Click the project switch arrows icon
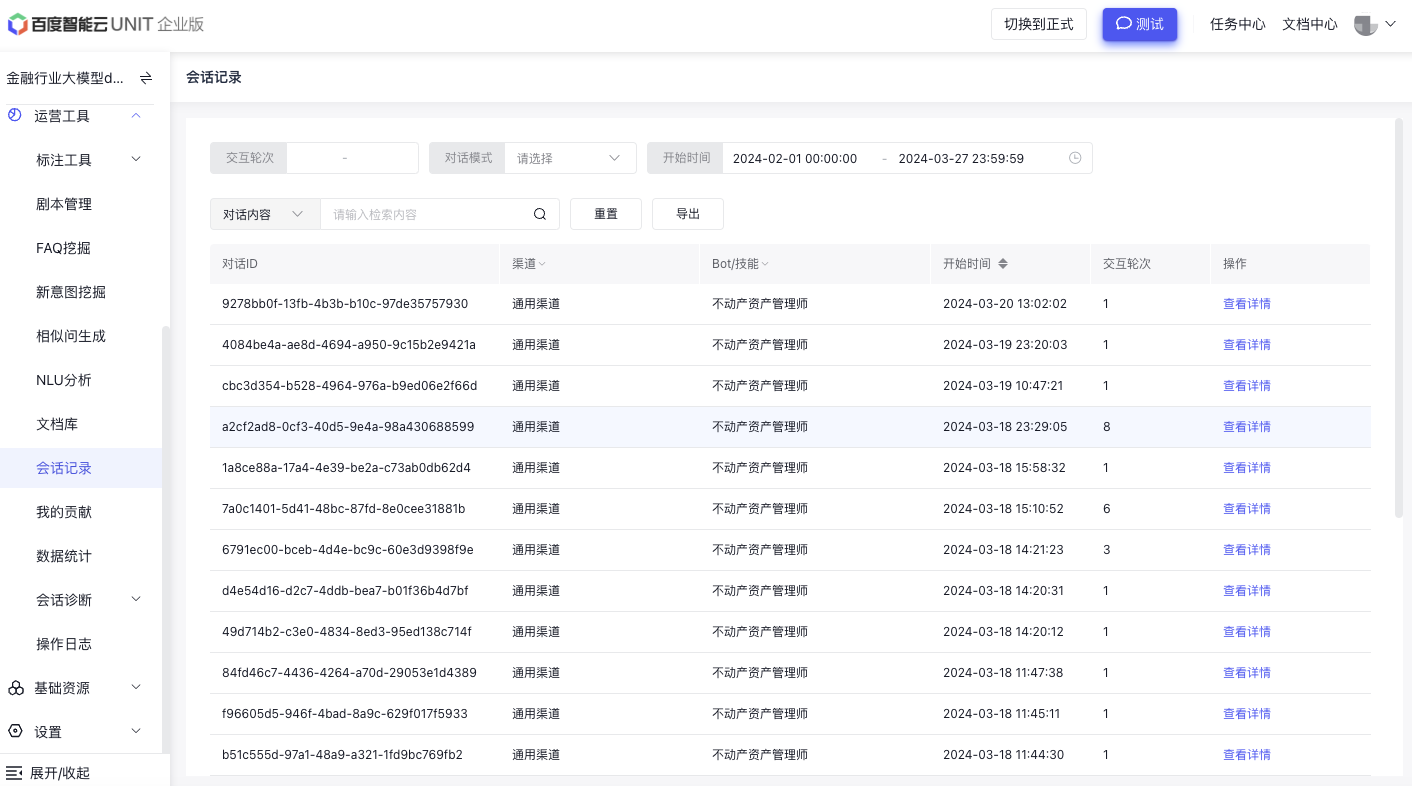The height and width of the screenshot is (786, 1412). [146, 77]
